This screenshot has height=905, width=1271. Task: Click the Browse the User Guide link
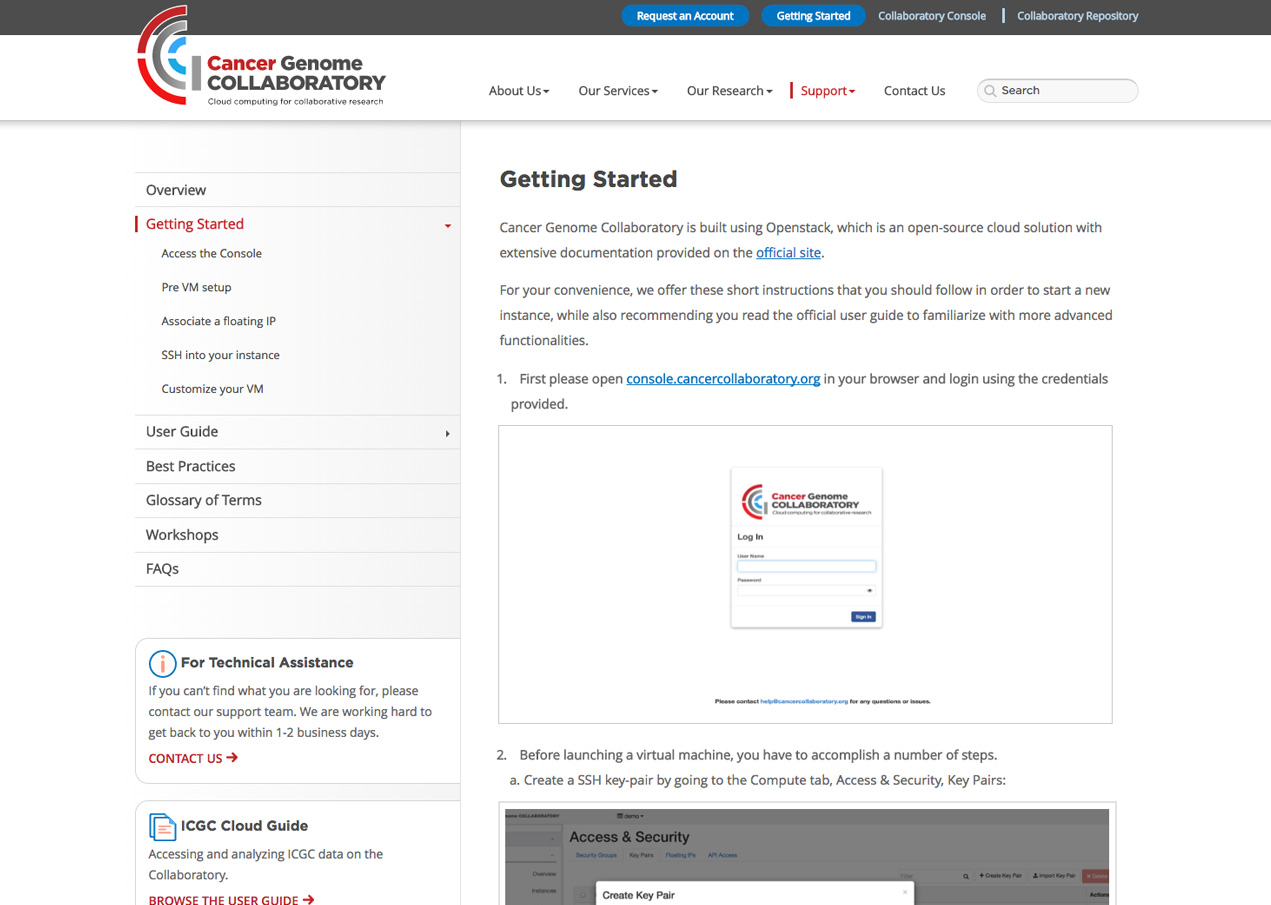pos(231,900)
